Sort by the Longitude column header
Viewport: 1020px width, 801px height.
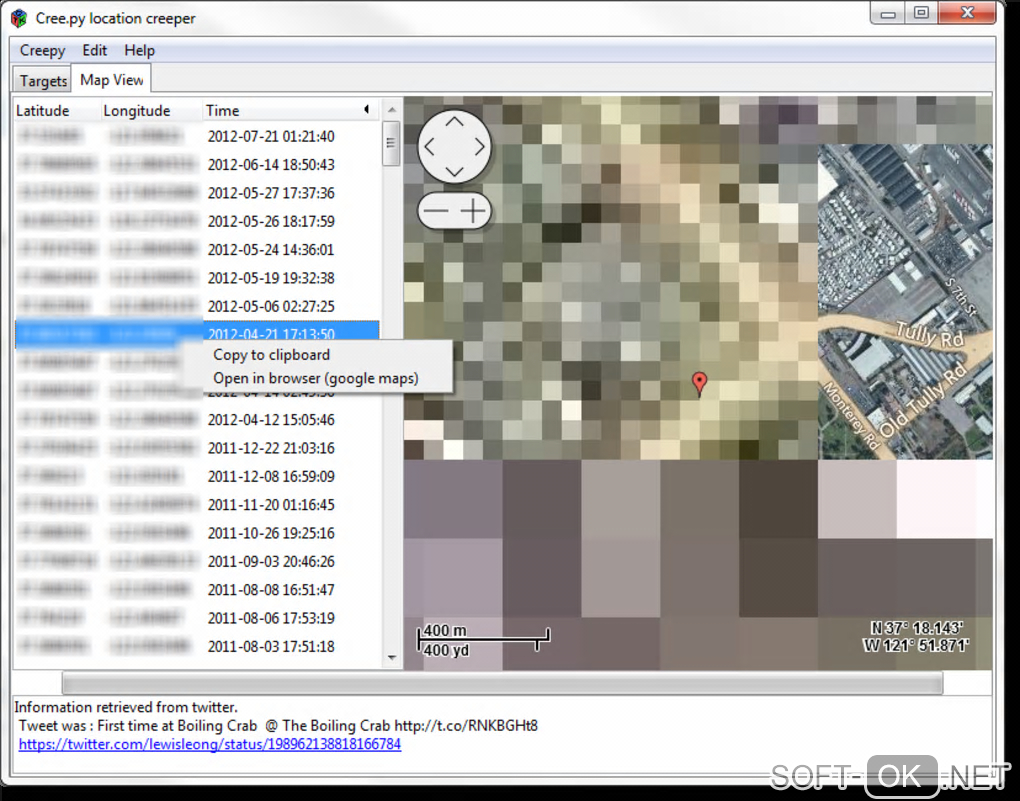click(151, 111)
